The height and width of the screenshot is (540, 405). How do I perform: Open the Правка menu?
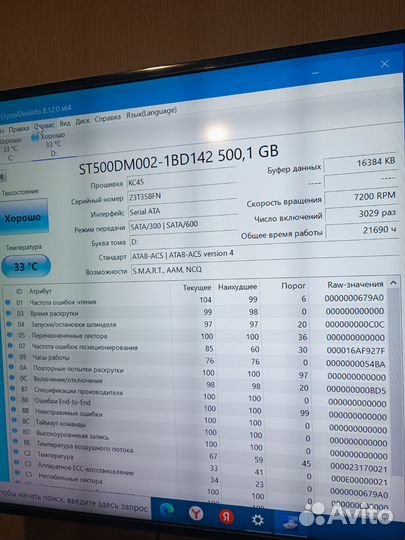coord(19,128)
